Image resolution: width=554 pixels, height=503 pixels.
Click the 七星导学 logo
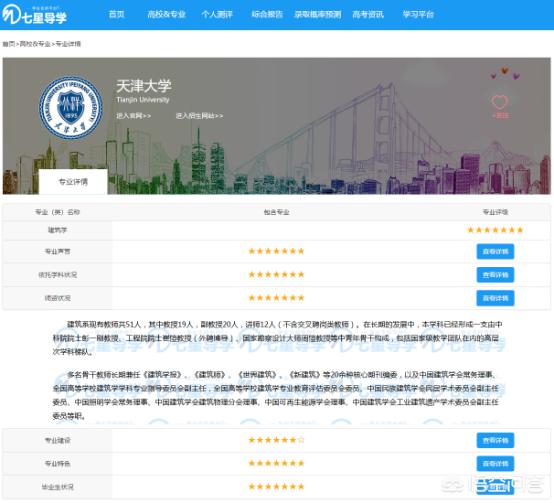click(34, 14)
